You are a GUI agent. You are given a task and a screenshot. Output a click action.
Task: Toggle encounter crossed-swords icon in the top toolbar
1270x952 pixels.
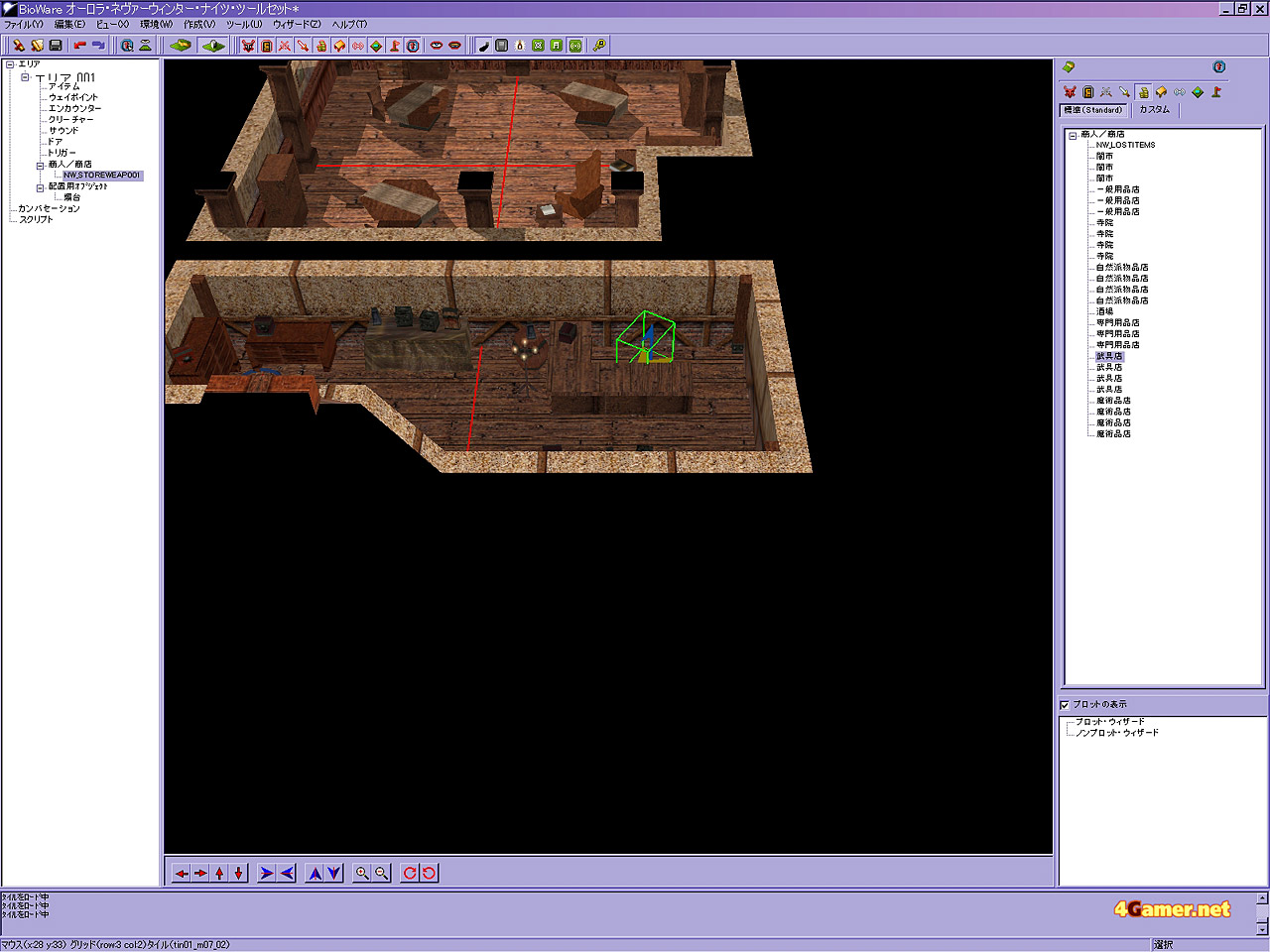285,46
